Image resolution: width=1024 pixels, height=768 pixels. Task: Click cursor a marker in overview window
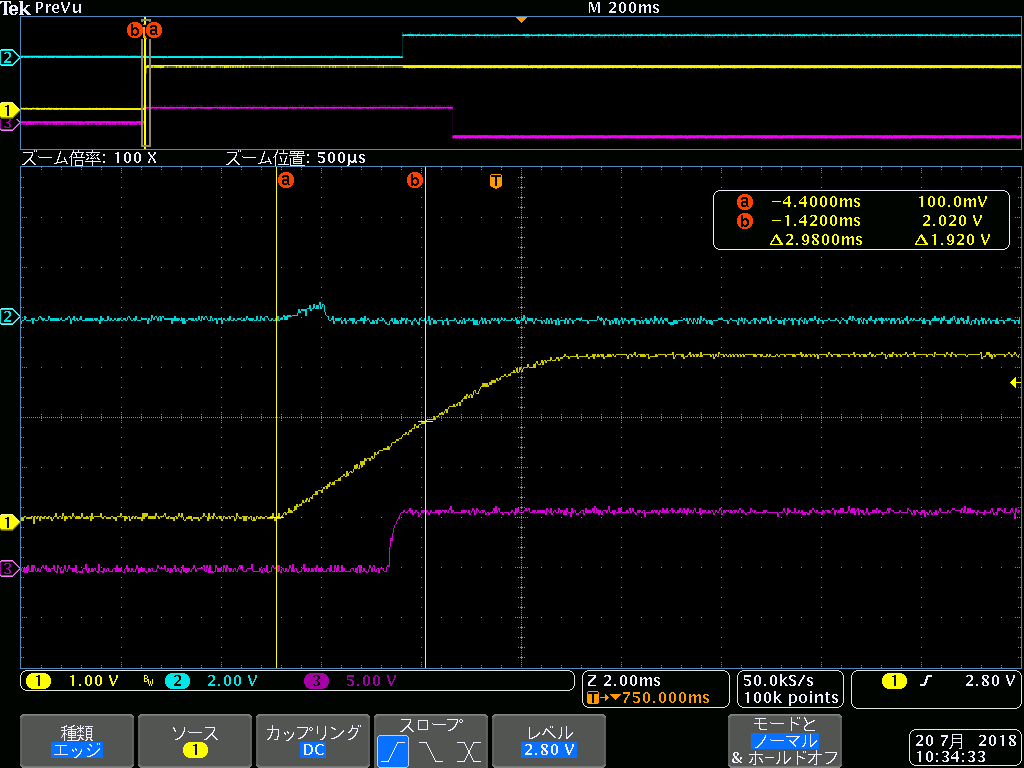(154, 30)
